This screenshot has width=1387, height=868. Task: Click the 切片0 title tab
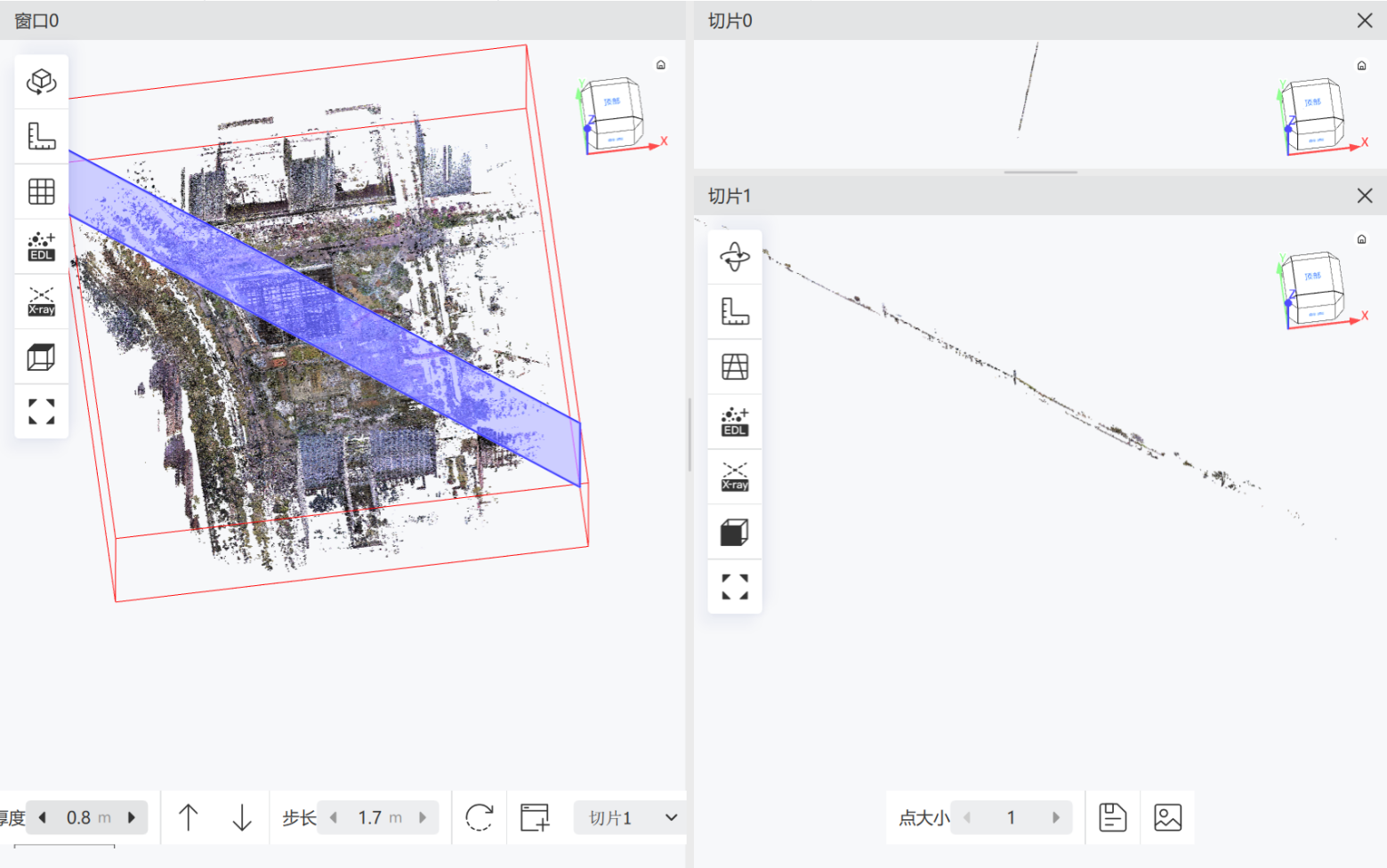[x=730, y=20]
